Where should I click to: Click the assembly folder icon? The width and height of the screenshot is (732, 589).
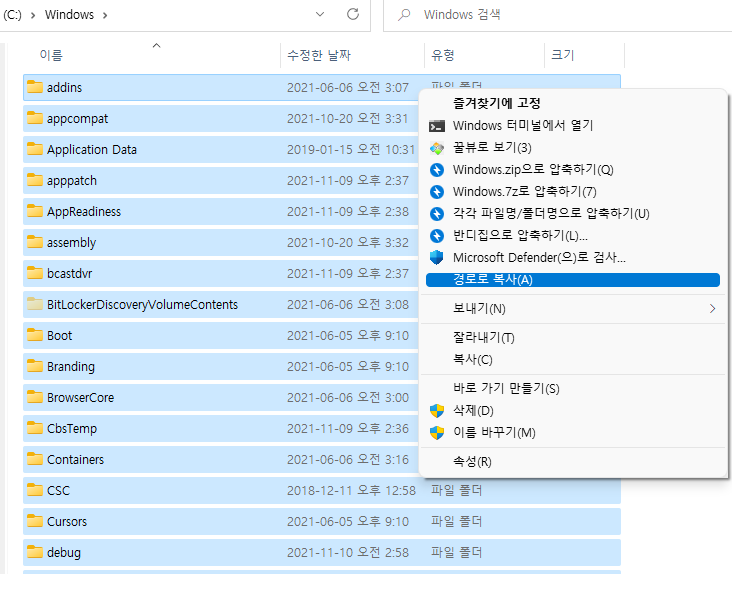[x=35, y=242]
